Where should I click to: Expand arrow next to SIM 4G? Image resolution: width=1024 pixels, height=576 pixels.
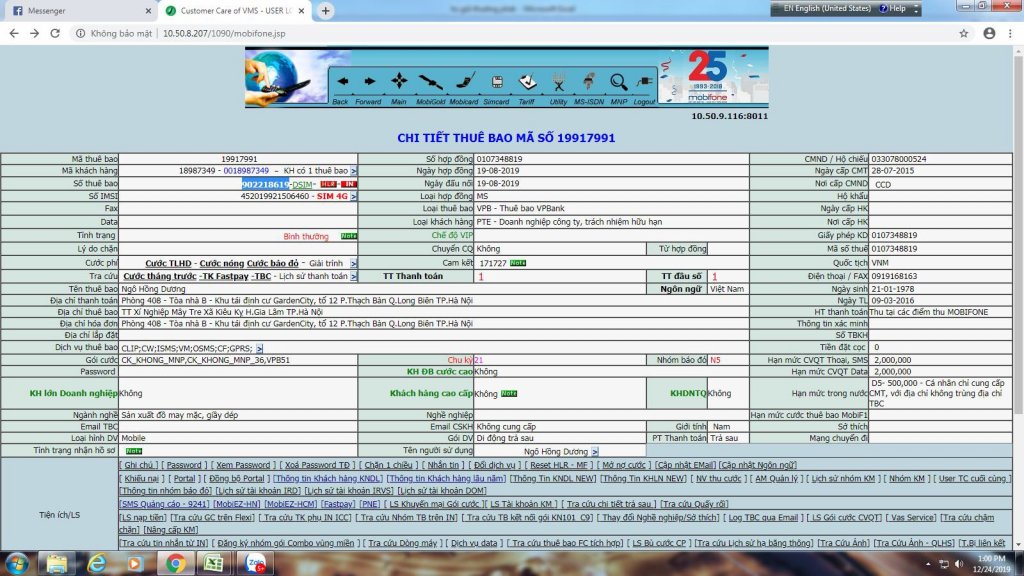(x=353, y=197)
